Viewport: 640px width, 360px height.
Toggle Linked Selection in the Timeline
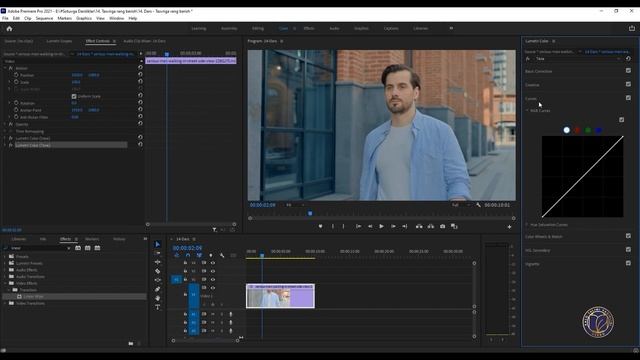[x=199, y=255]
